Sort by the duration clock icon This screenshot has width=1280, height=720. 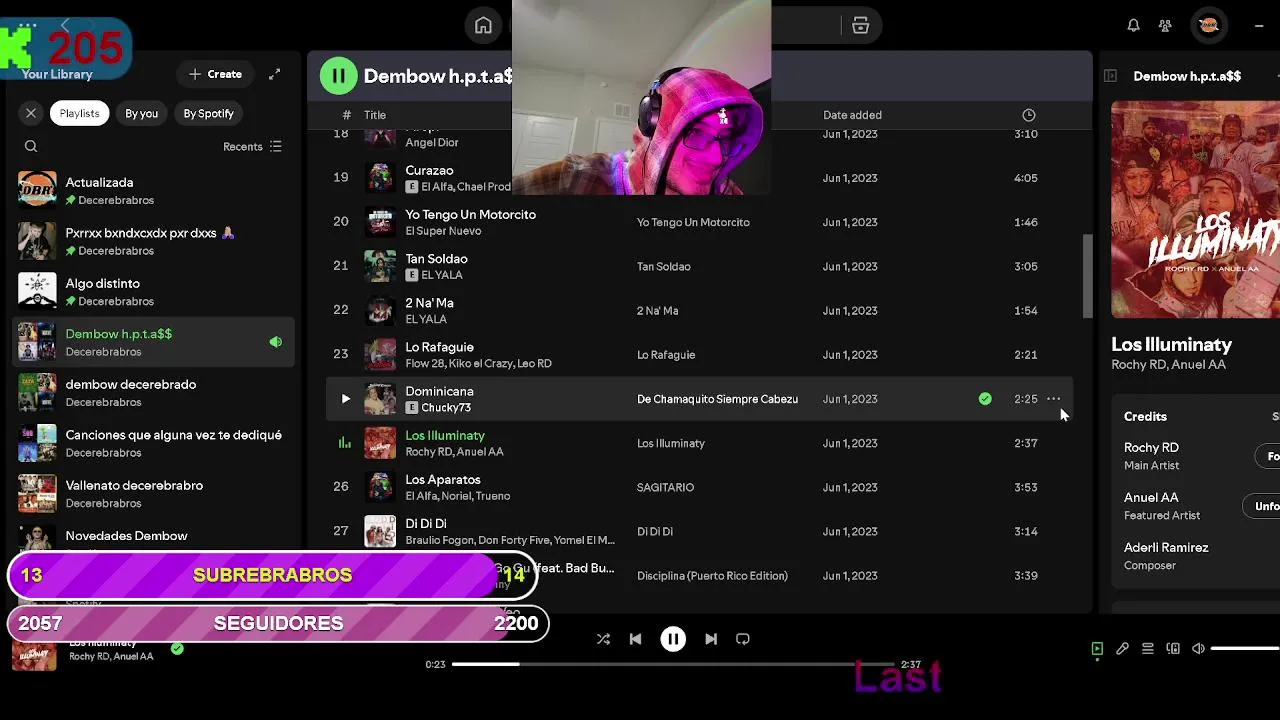tap(1028, 115)
